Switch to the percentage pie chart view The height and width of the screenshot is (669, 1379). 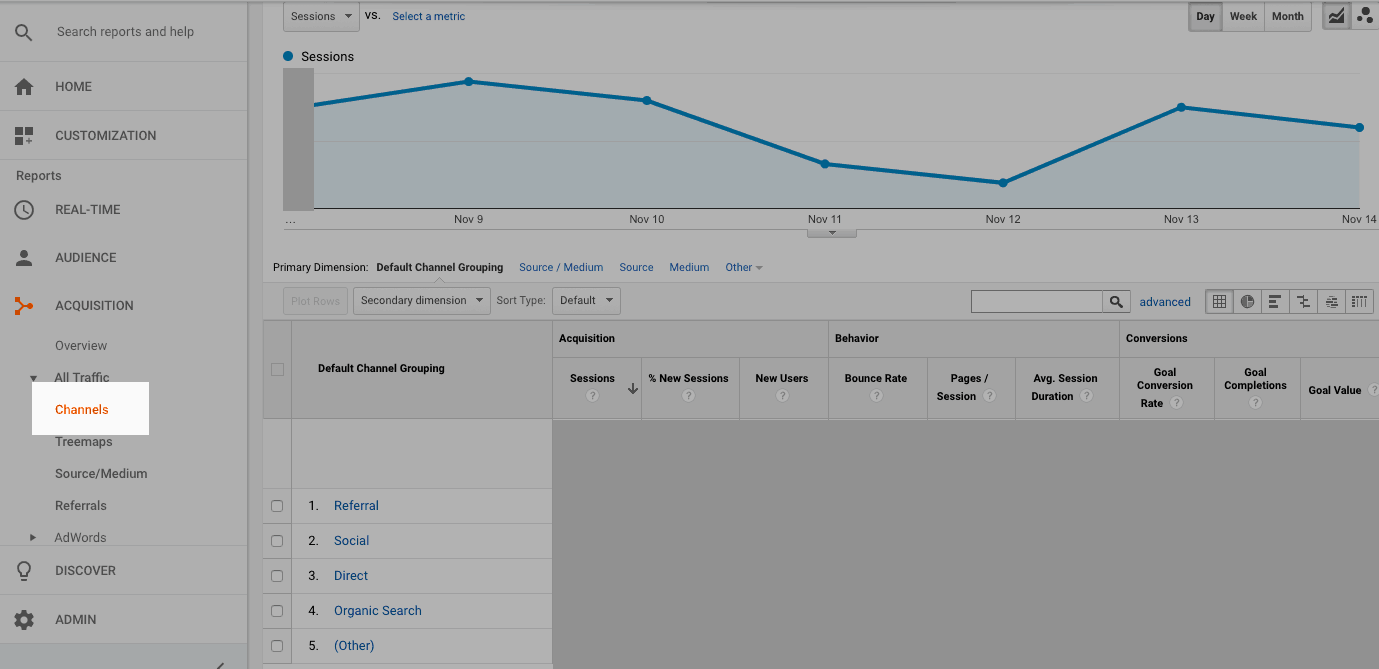coord(1247,301)
